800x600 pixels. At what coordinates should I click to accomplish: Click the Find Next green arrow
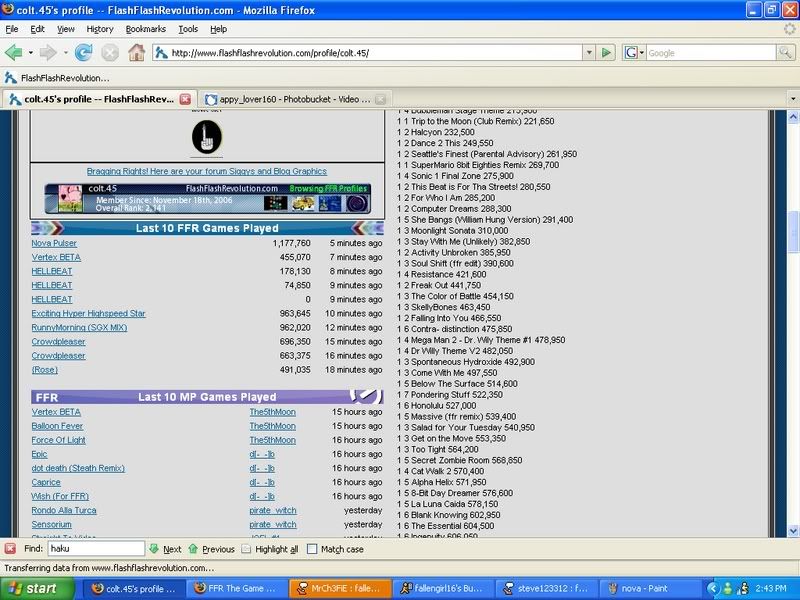click(x=154, y=549)
